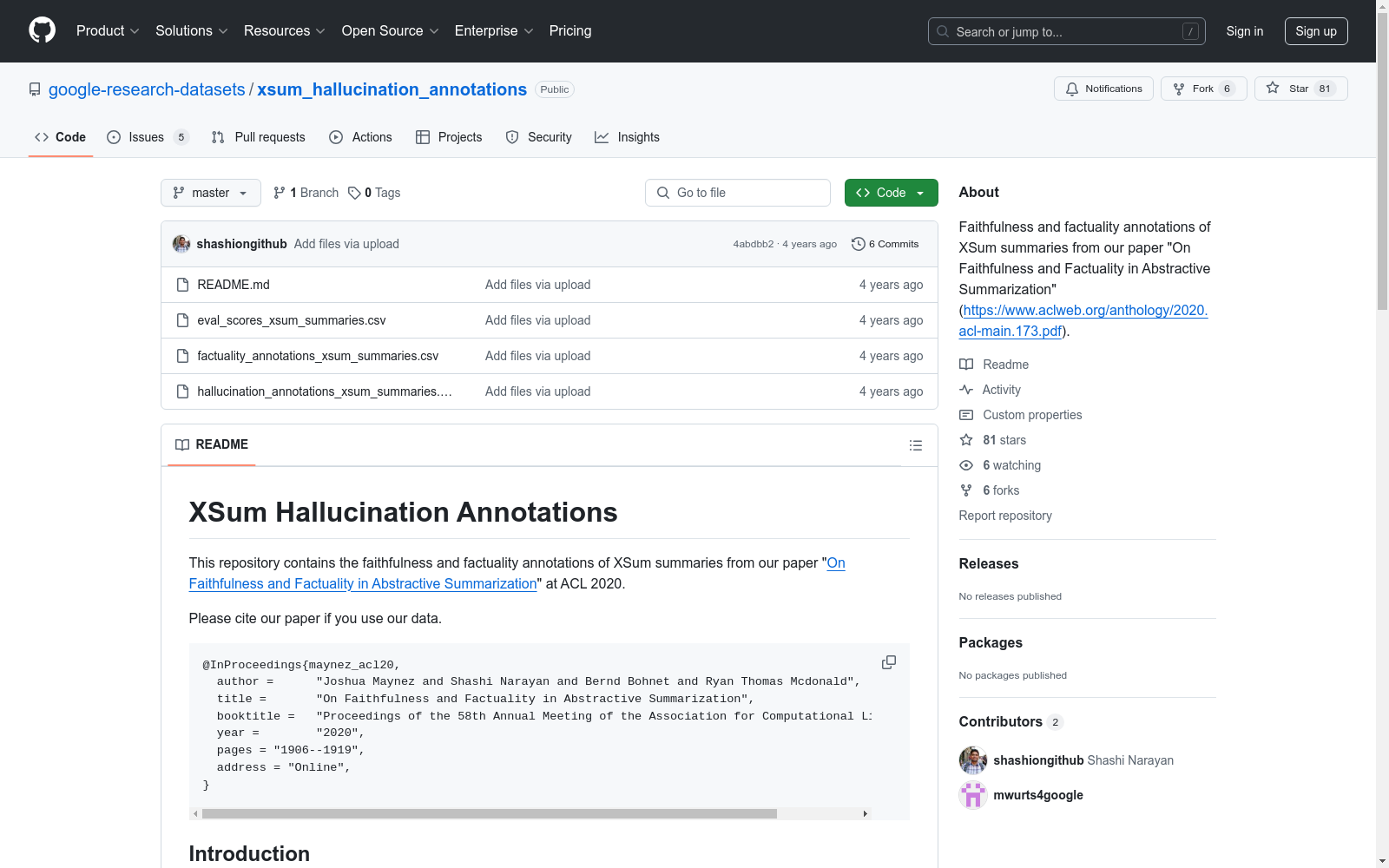The image size is (1389, 868).
Task: Click the repository icon beside google-research-datasets
Action: coord(35,89)
